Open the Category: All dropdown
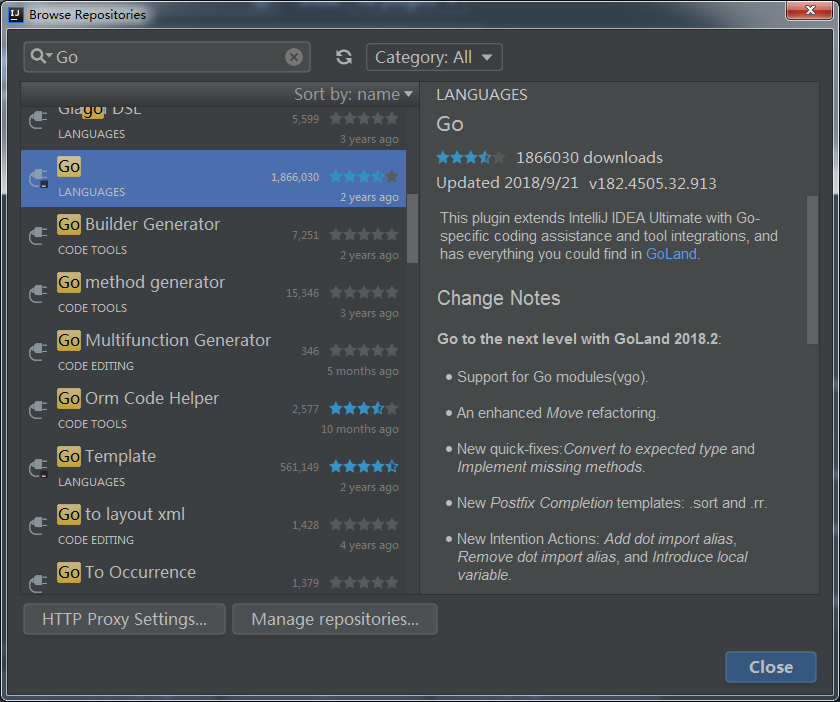The image size is (840, 702). pos(434,57)
